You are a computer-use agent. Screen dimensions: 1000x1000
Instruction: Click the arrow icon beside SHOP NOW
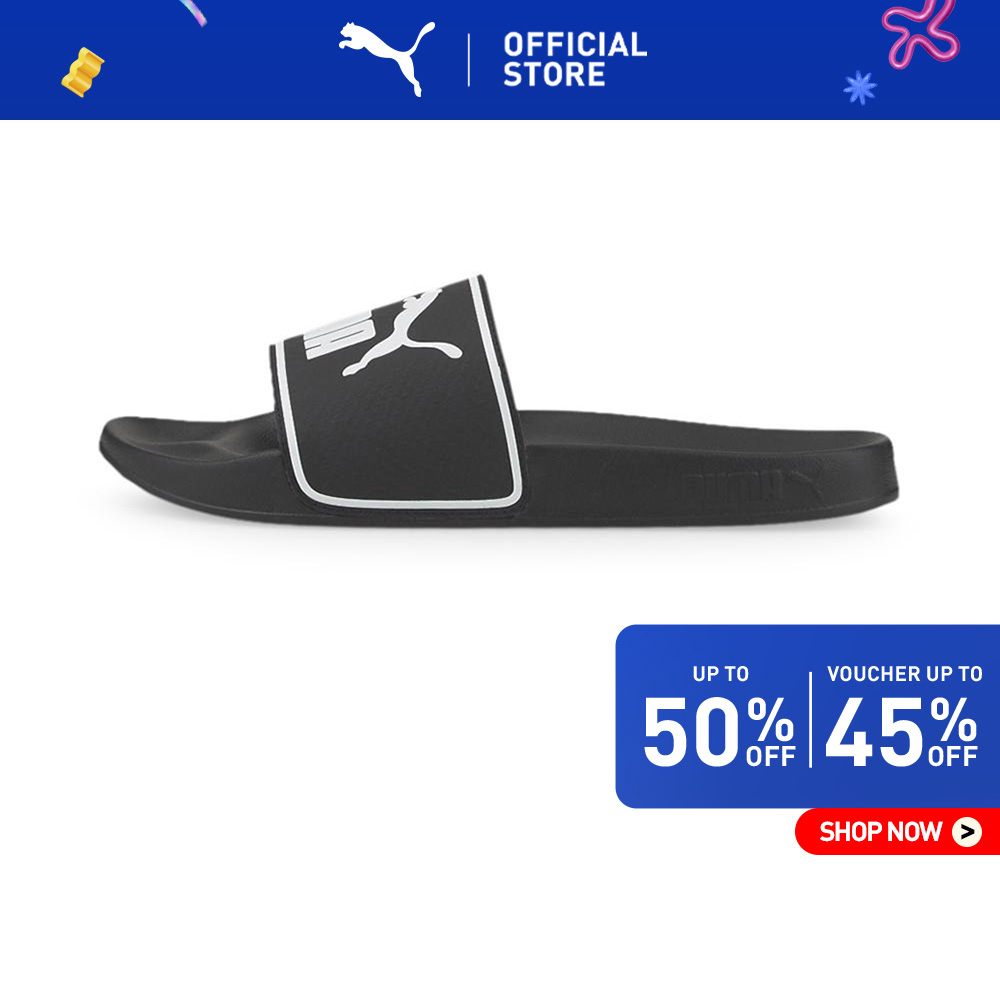click(967, 832)
